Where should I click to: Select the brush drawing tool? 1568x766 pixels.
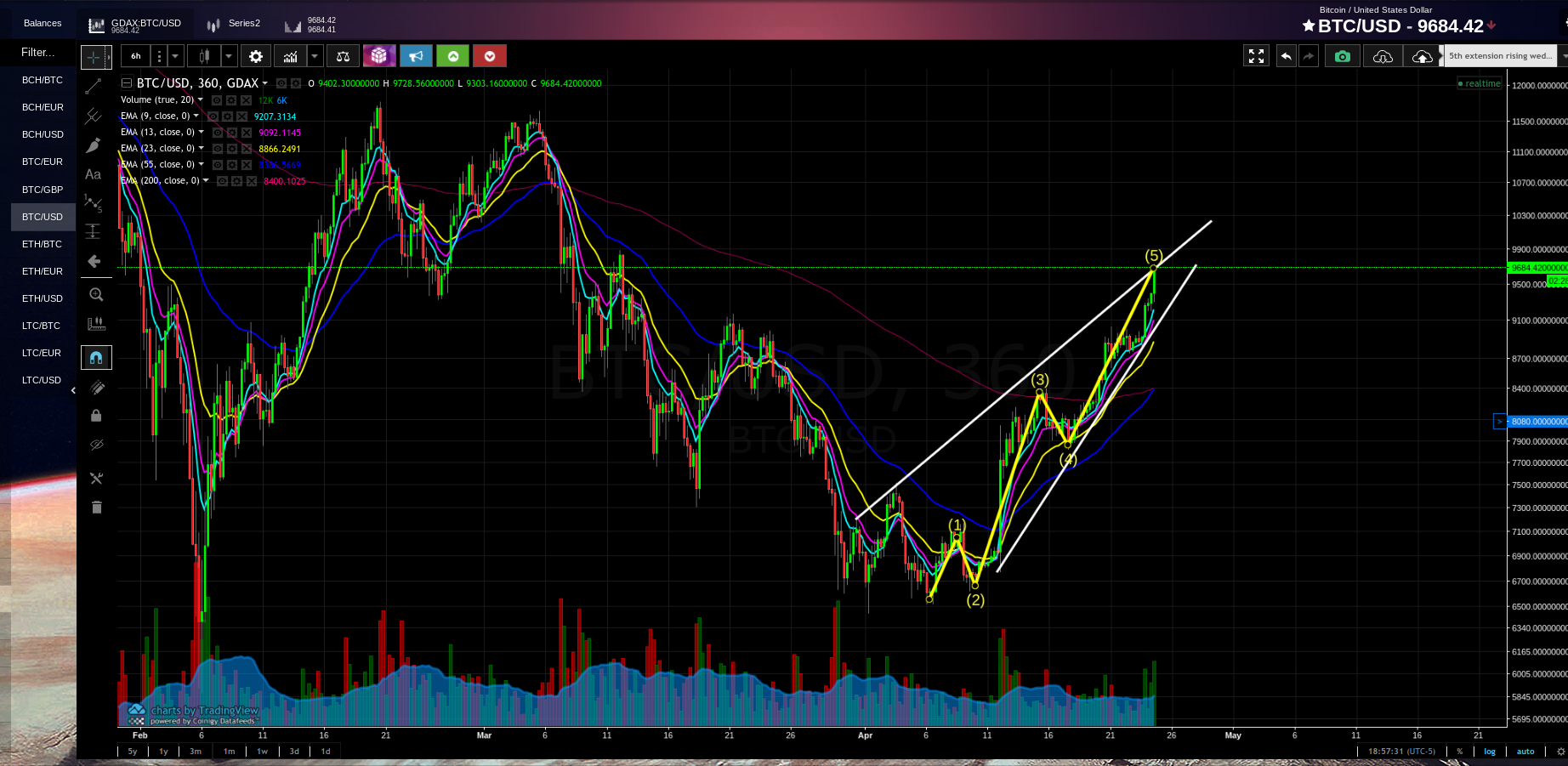[x=94, y=145]
